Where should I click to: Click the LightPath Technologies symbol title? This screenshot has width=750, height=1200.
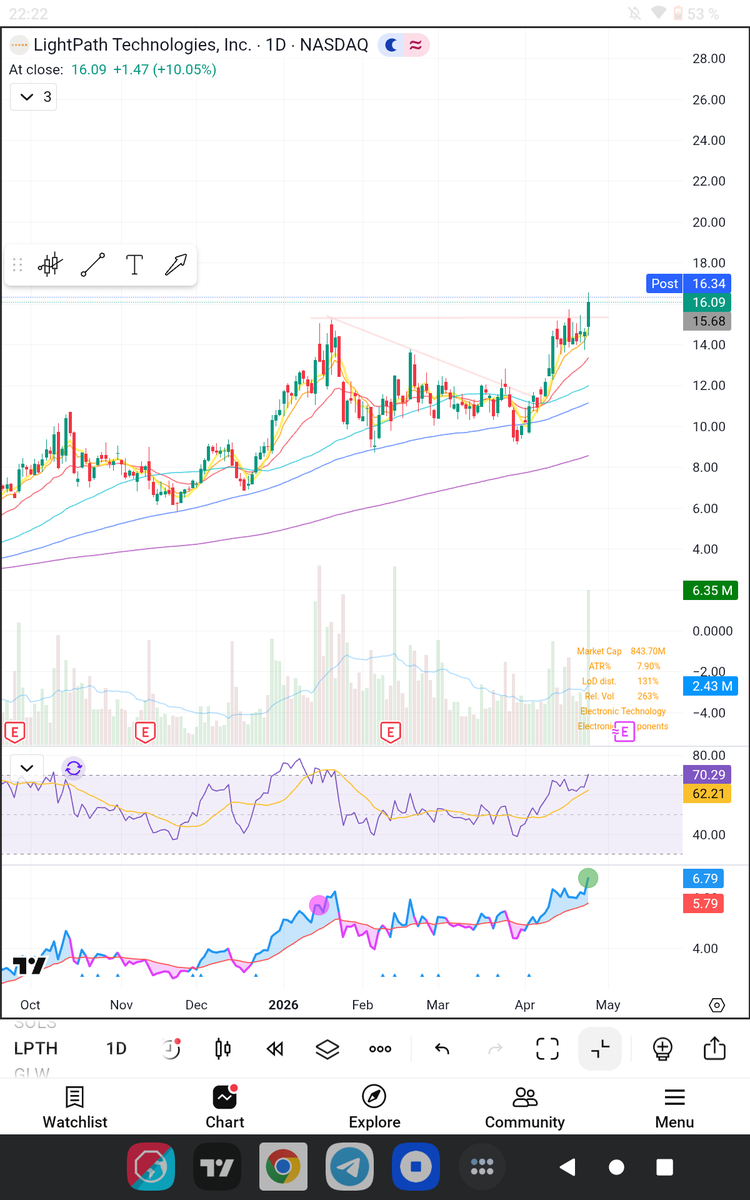[201, 45]
